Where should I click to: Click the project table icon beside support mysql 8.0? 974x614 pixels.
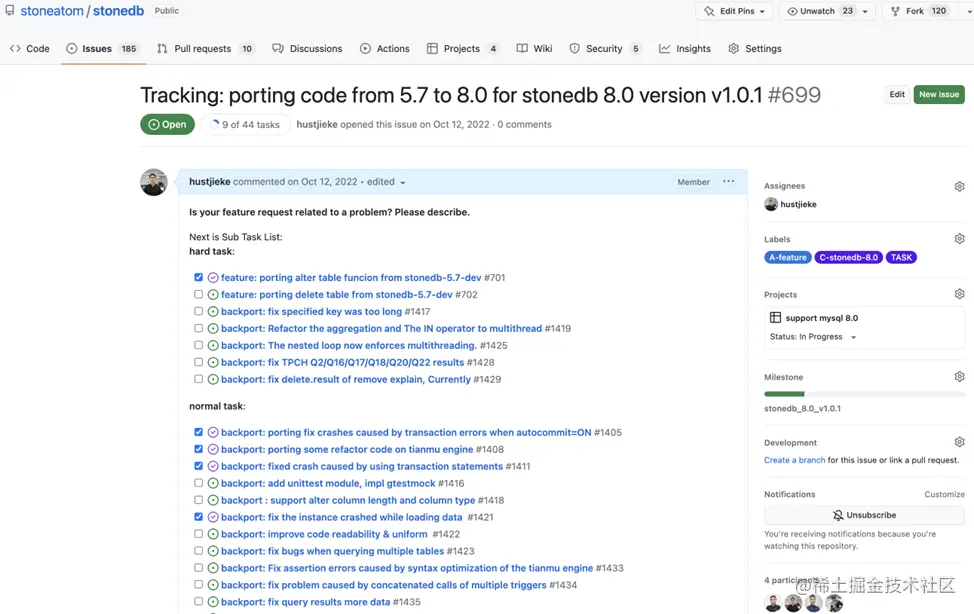[775, 318]
